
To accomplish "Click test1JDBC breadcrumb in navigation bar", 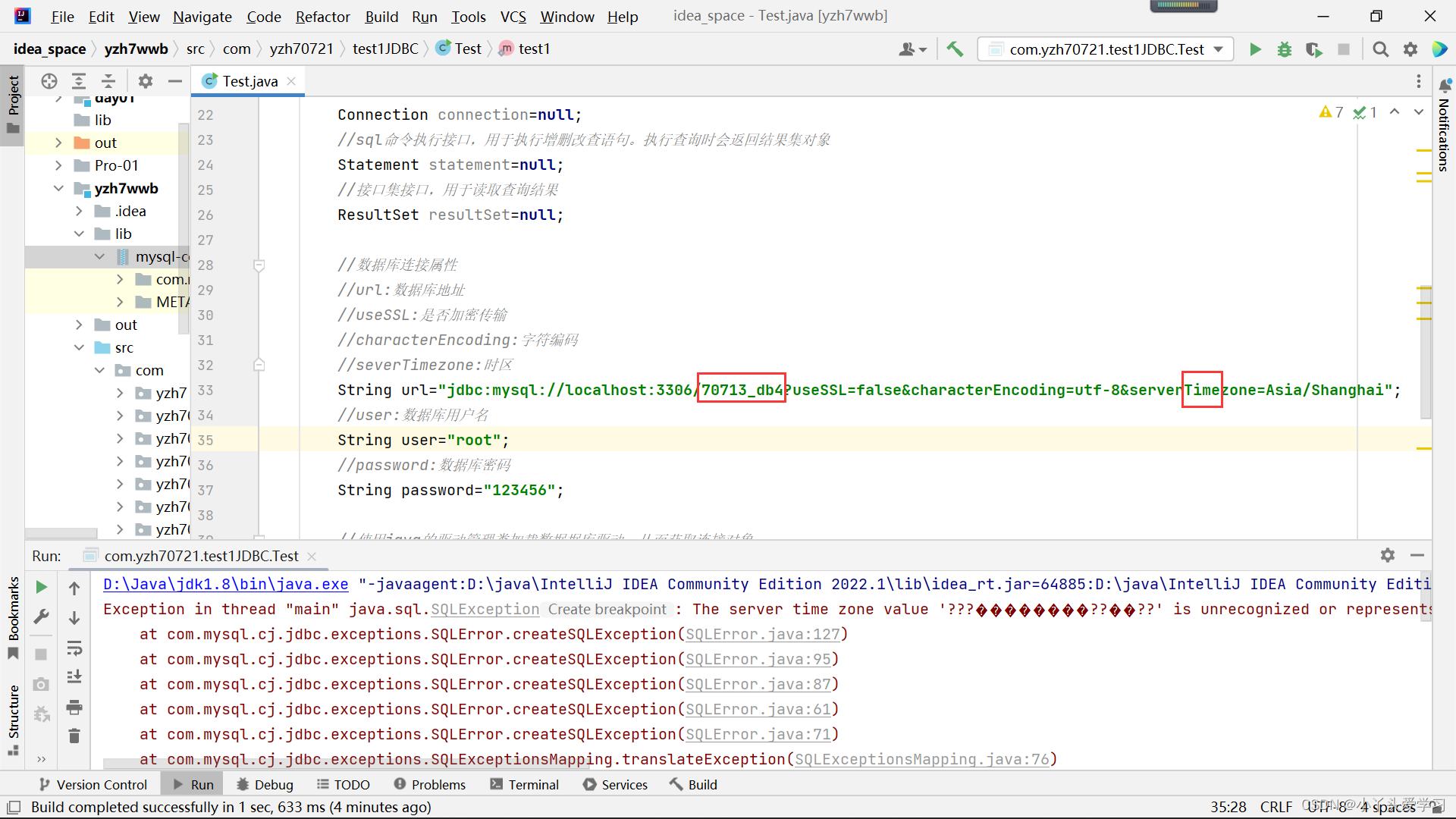I will point(385,49).
